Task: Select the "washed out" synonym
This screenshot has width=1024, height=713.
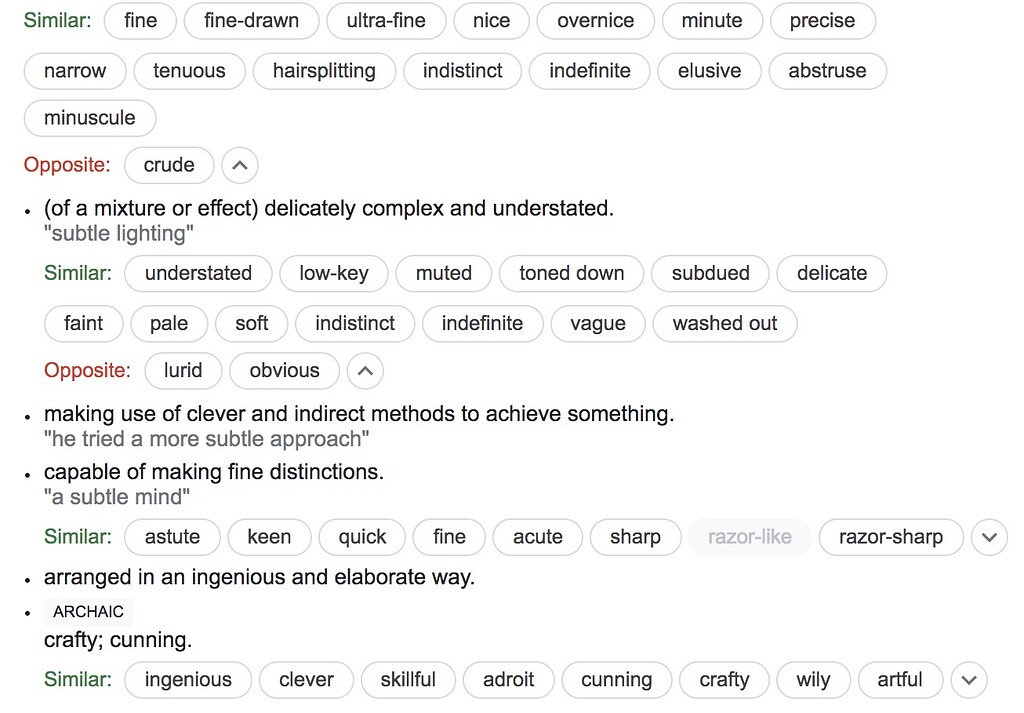Action: (724, 324)
